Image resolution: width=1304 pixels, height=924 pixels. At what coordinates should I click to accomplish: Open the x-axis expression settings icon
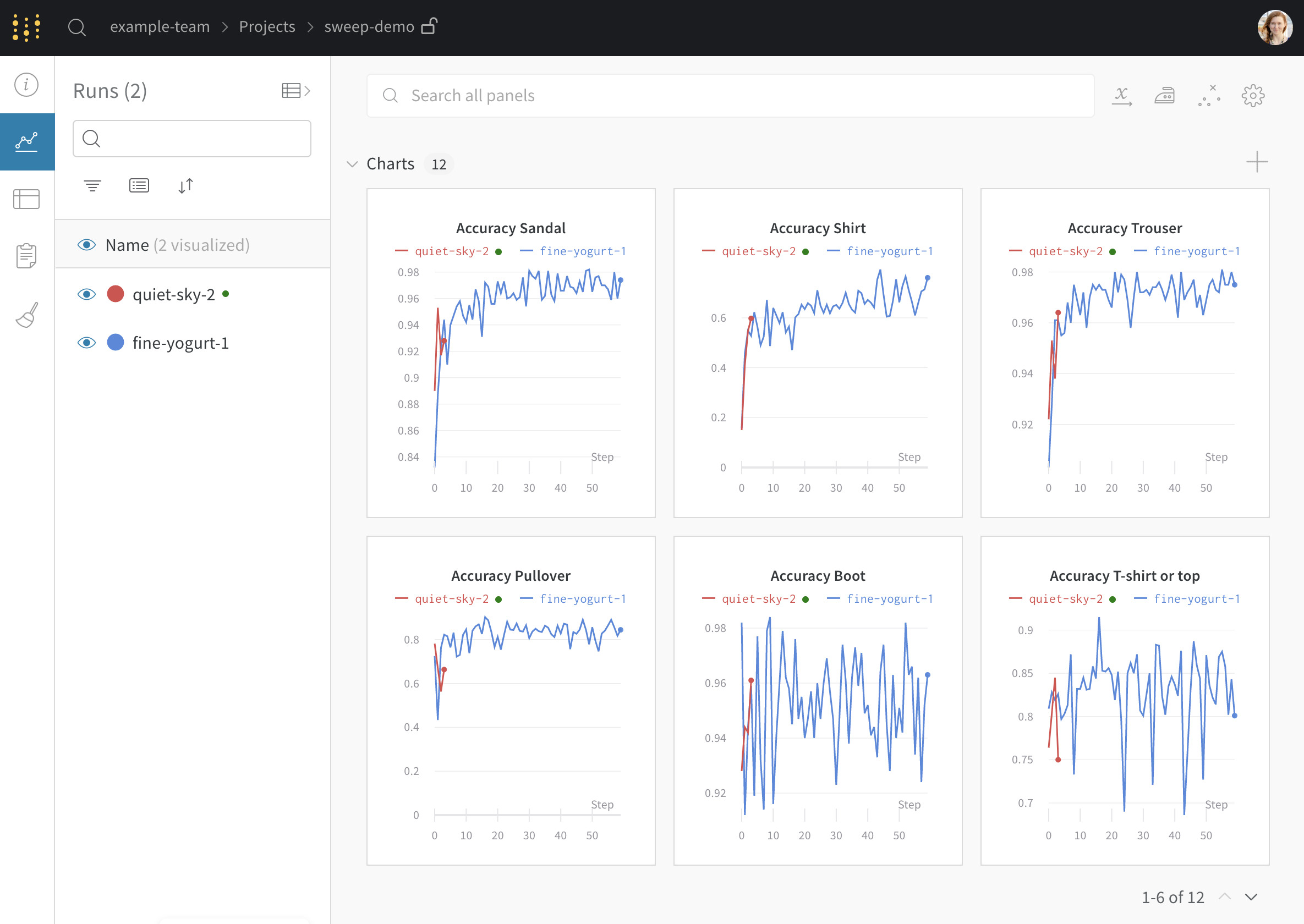pos(1121,96)
